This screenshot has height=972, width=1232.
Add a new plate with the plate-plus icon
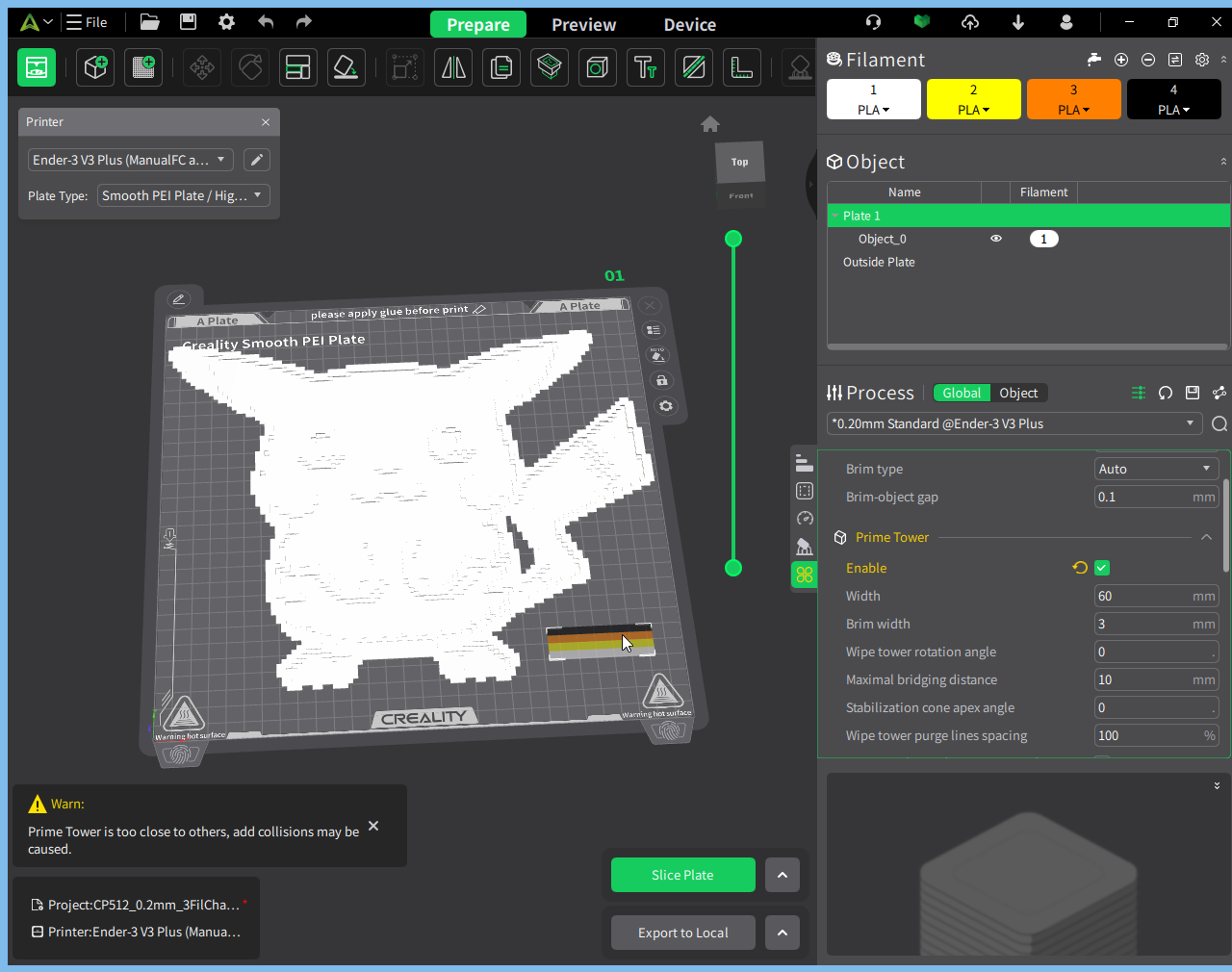[x=143, y=67]
